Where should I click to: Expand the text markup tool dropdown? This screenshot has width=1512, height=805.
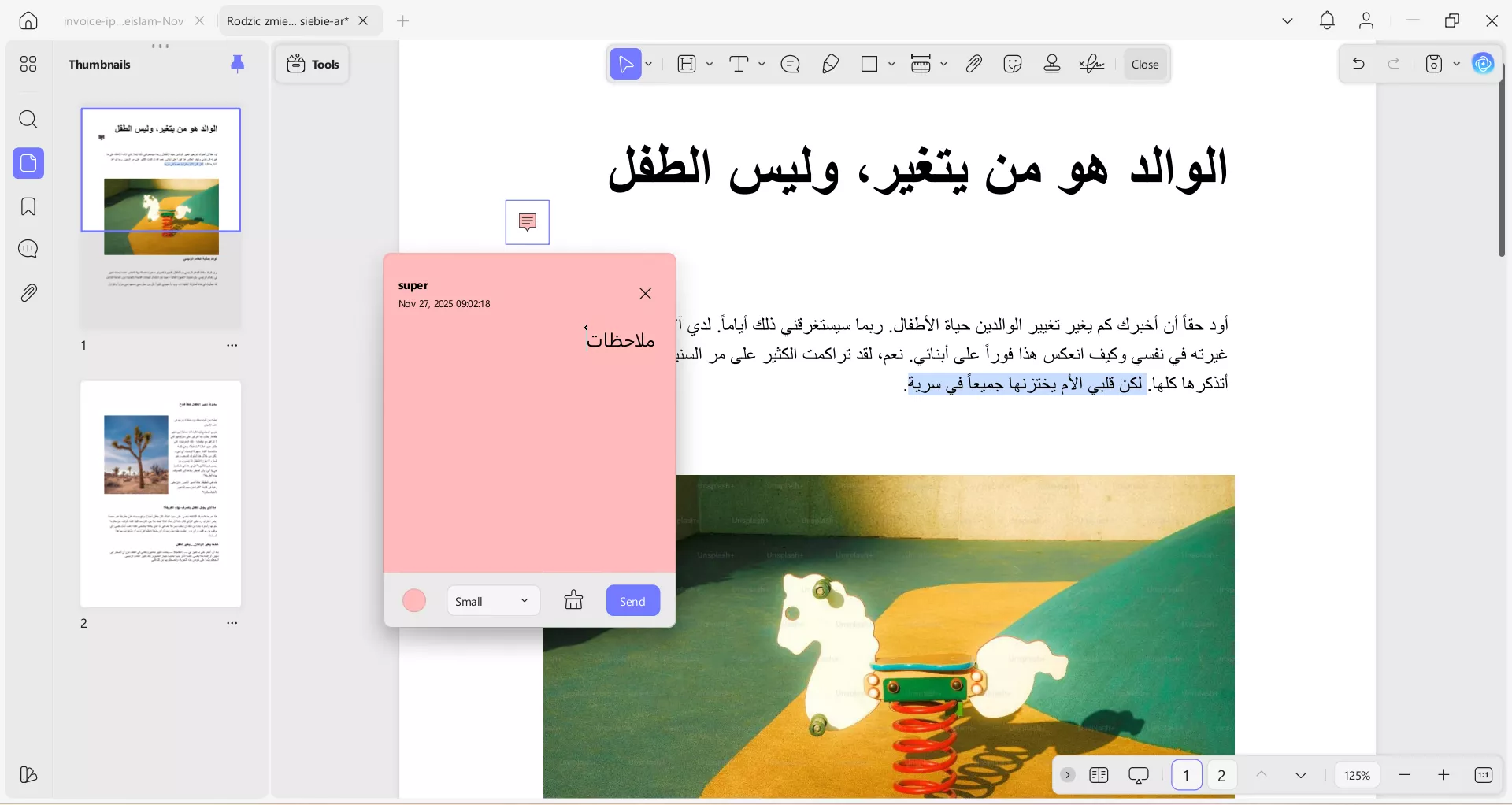pos(710,65)
